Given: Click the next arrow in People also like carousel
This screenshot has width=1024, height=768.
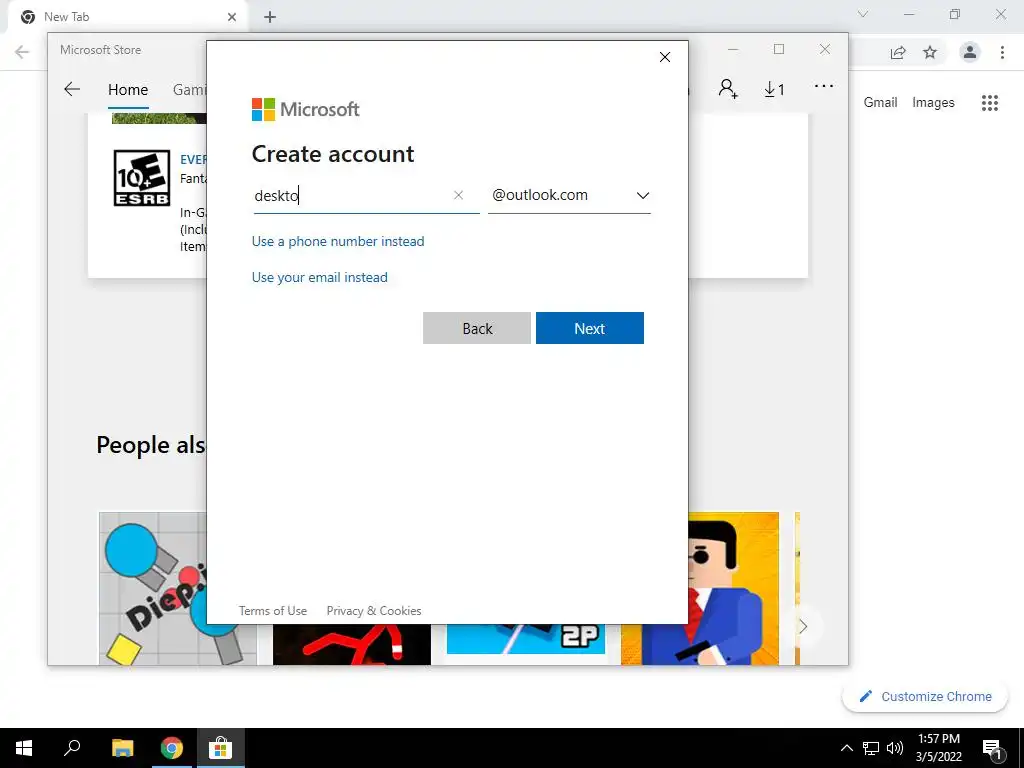Looking at the screenshot, I should tap(803, 626).
